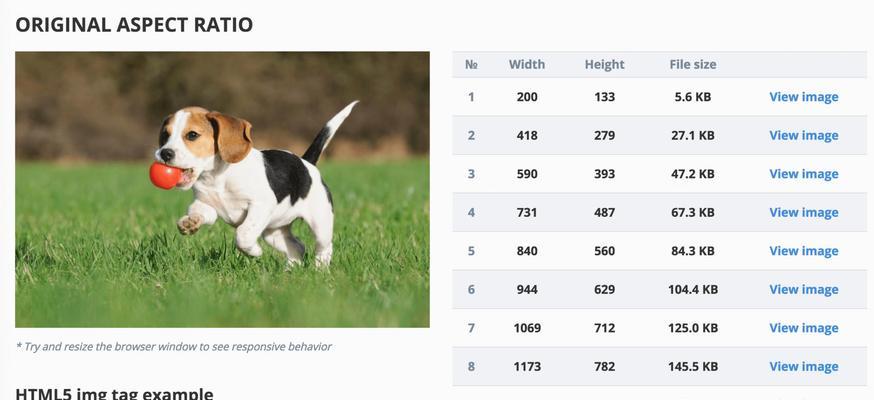Click the Width column header
Screen dimensions: 874x400
pyautogui.click(x=527, y=65)
